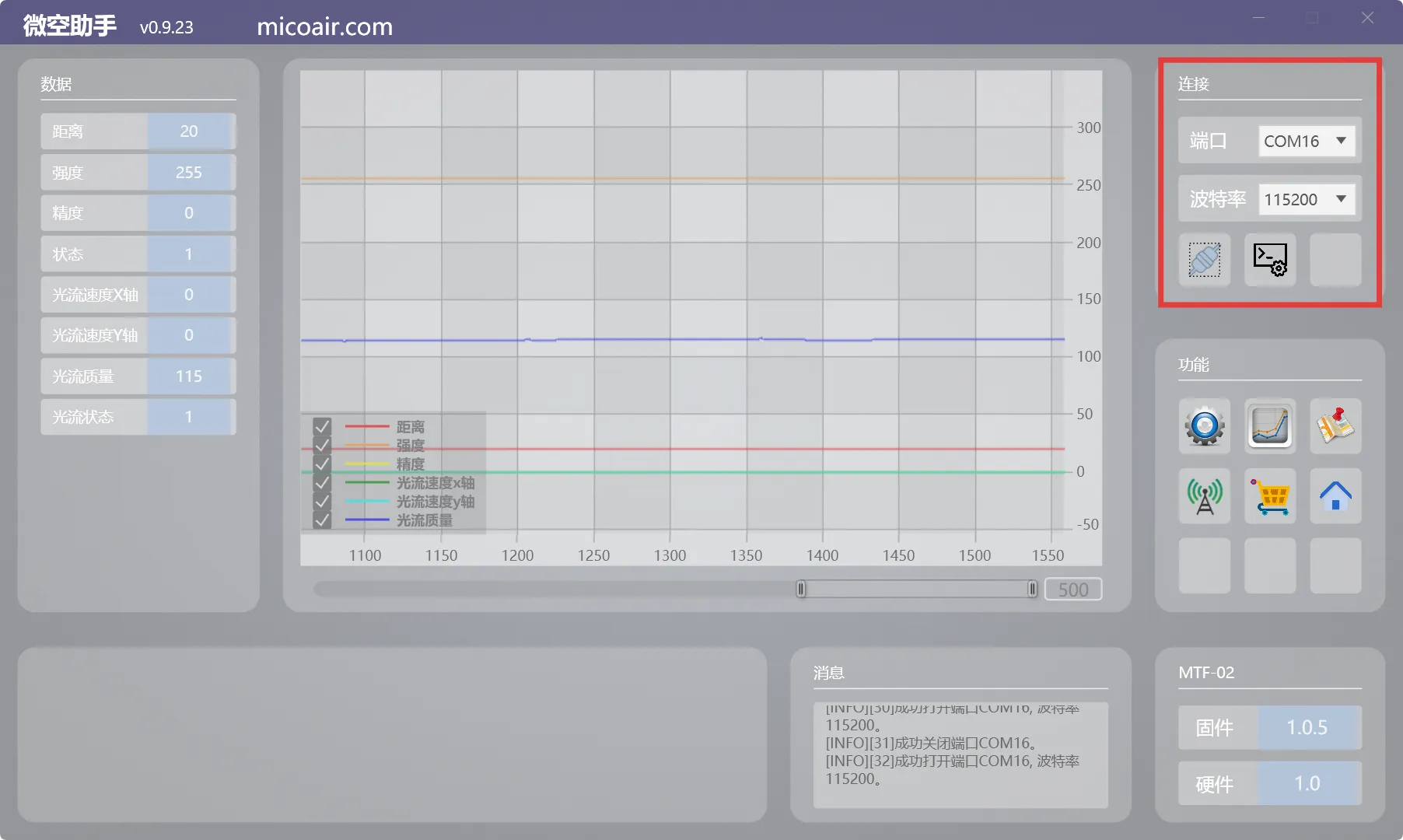1403x840 pixels.
Task: Select the 距离 value 20
Action: [190, 131]
